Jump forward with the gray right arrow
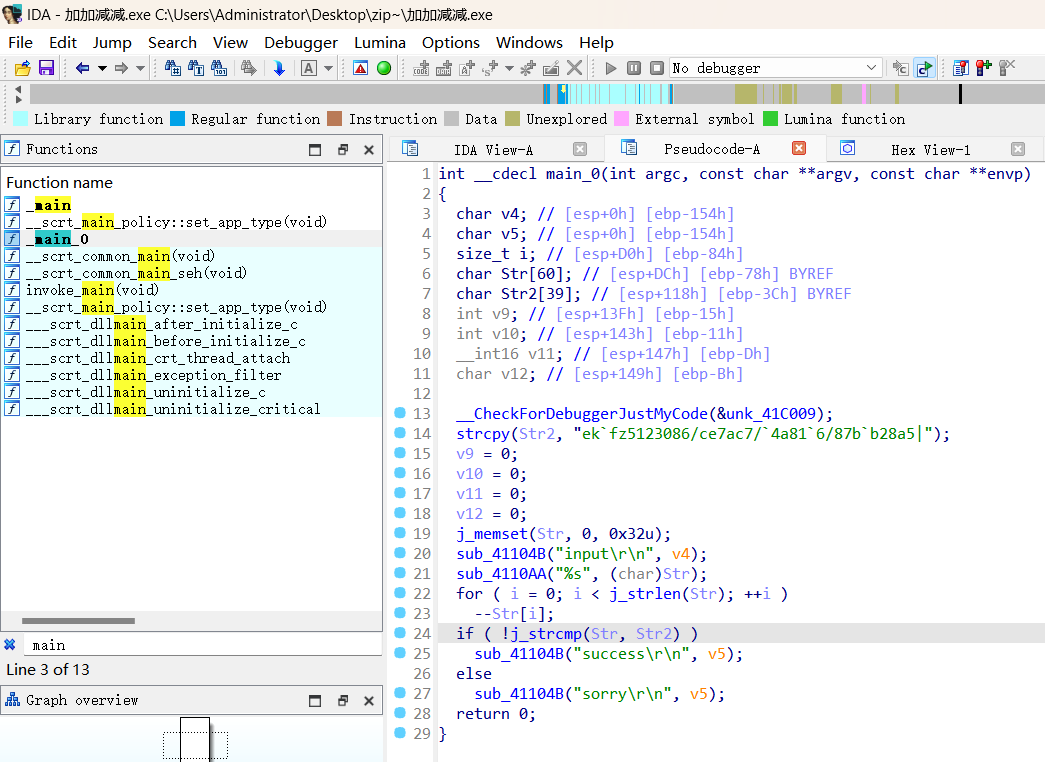Viewport: 1045px width, 762px height. 121,68
